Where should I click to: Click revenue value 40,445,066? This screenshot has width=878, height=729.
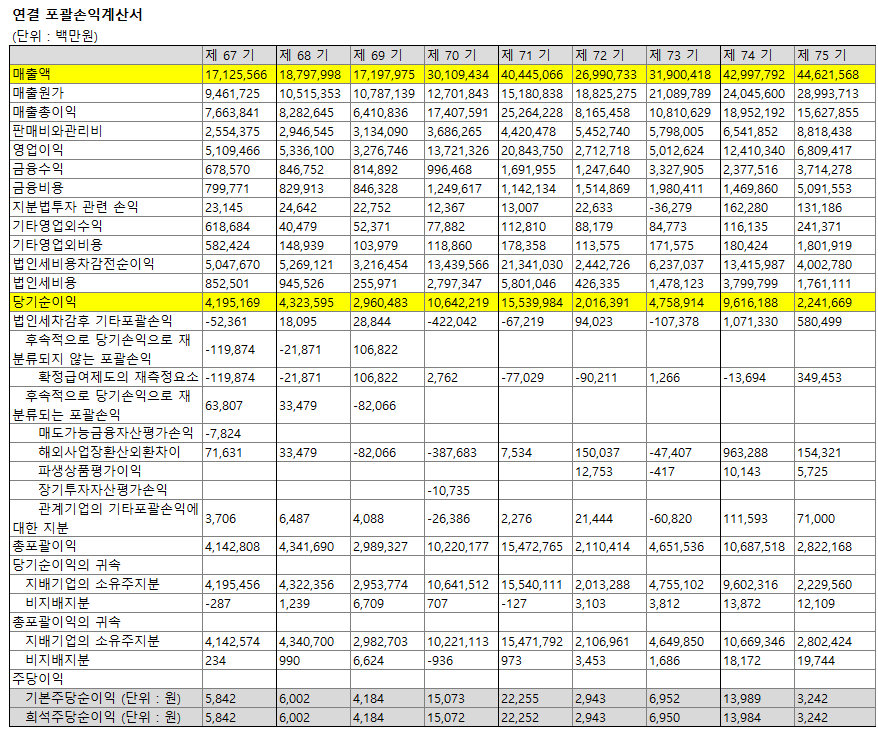[532, 74]
